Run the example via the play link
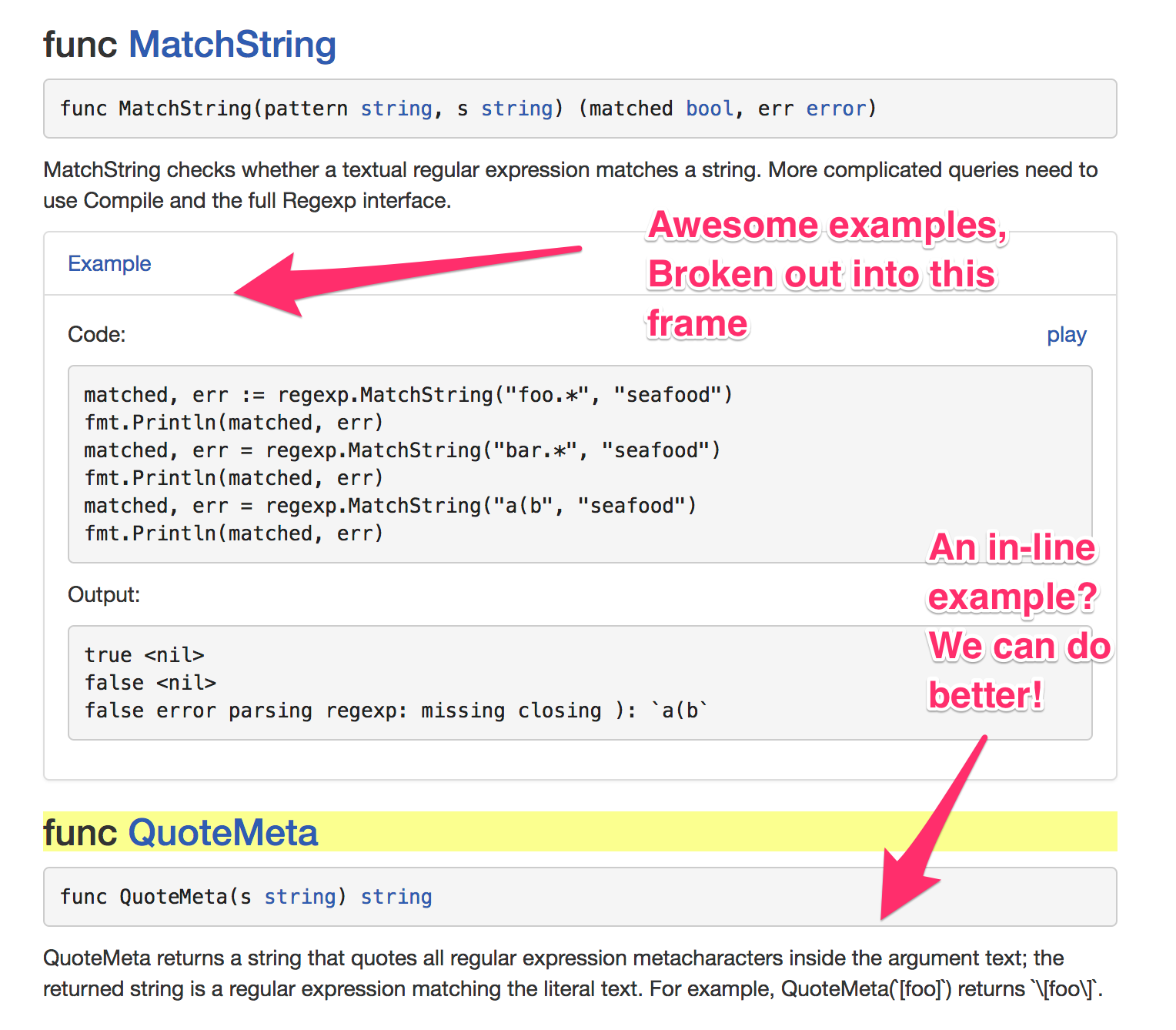 1066,336
